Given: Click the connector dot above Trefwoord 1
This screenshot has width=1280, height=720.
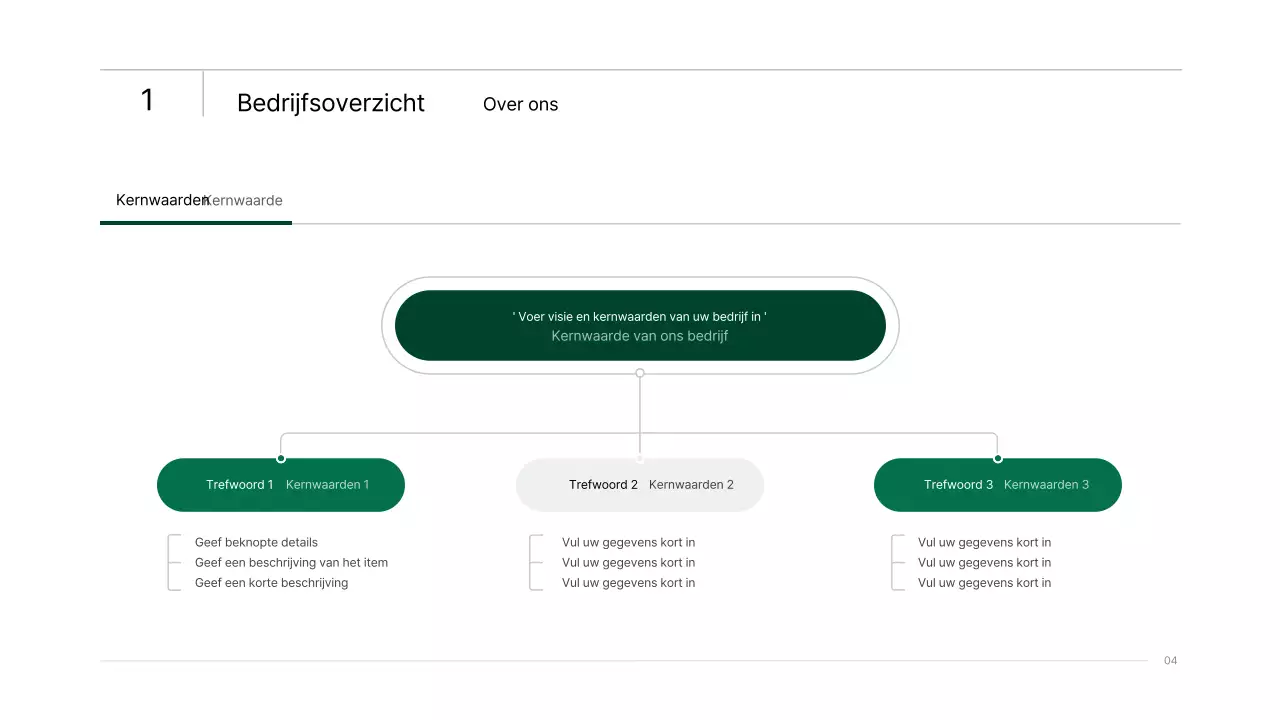Looking at the screenshot, I should 283,458.
